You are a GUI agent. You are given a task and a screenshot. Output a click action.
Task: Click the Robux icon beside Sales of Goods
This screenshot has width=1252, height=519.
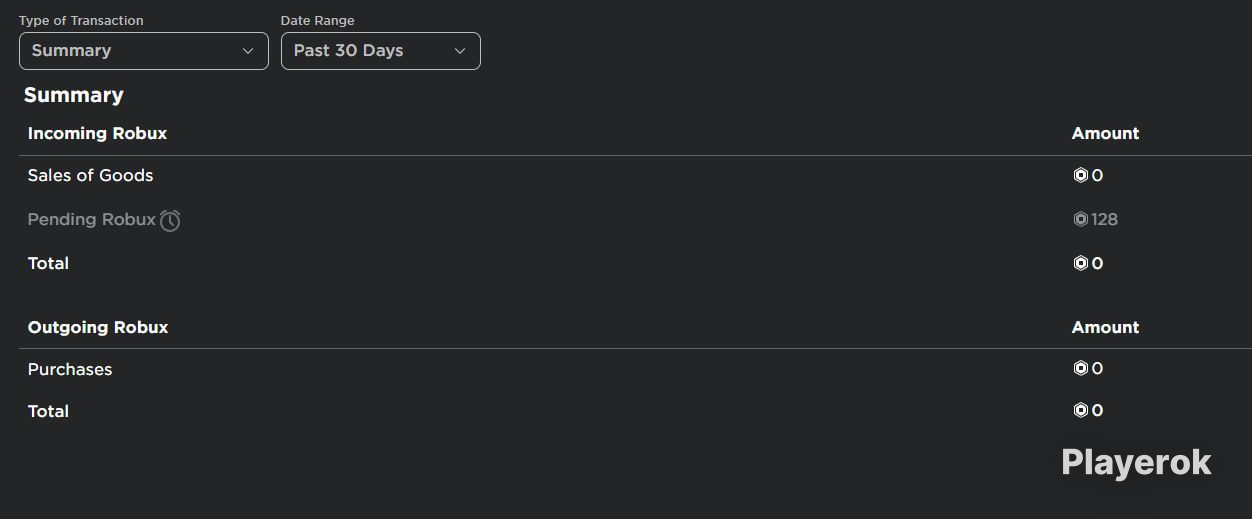coord(1080,175)
